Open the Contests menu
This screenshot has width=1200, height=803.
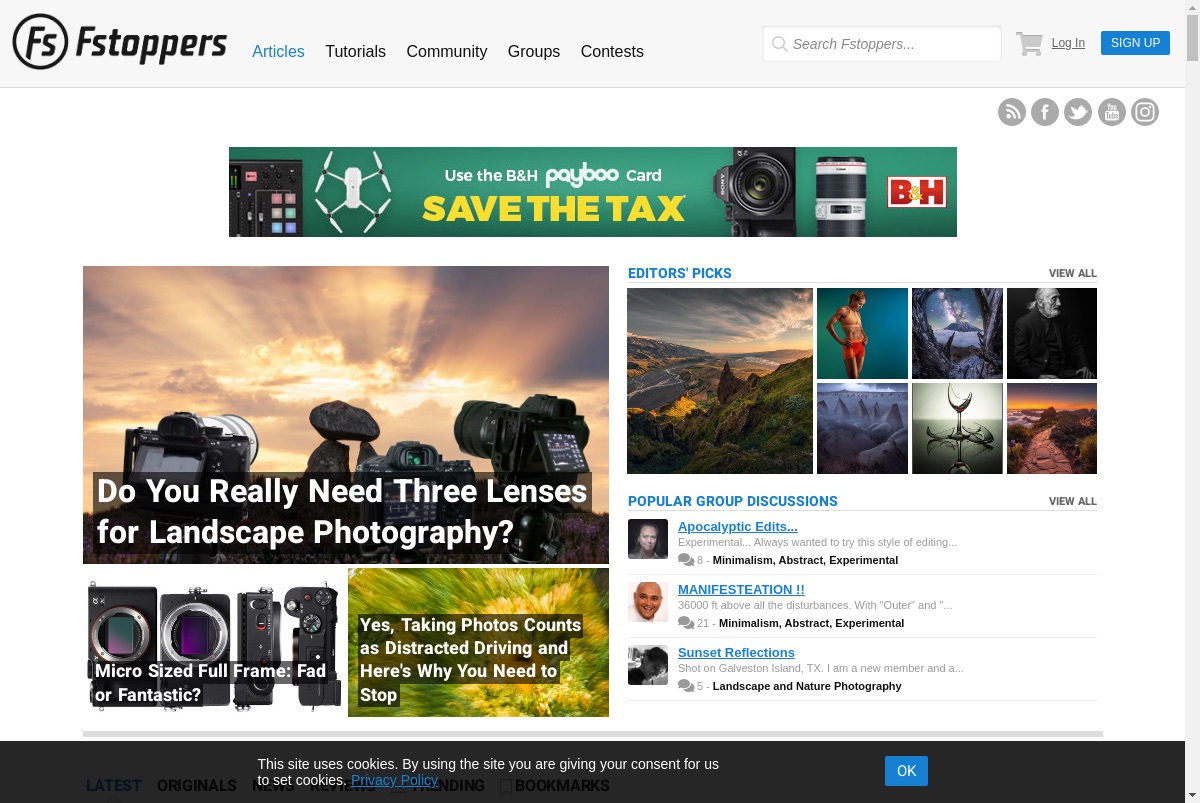click(612, 51)
